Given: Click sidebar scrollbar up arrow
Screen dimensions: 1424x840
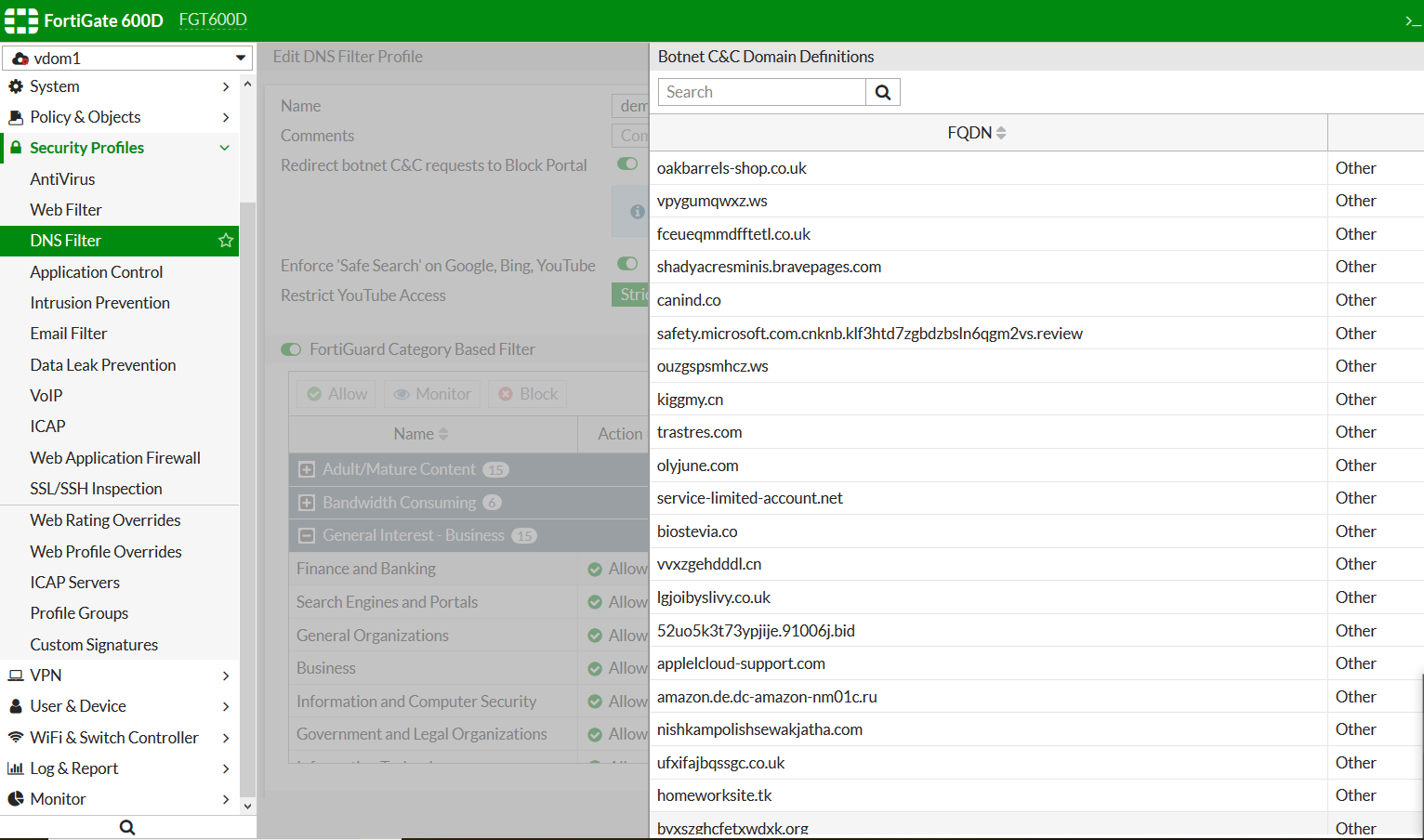Looking at the screenshot, I should (x=247, y=85).
